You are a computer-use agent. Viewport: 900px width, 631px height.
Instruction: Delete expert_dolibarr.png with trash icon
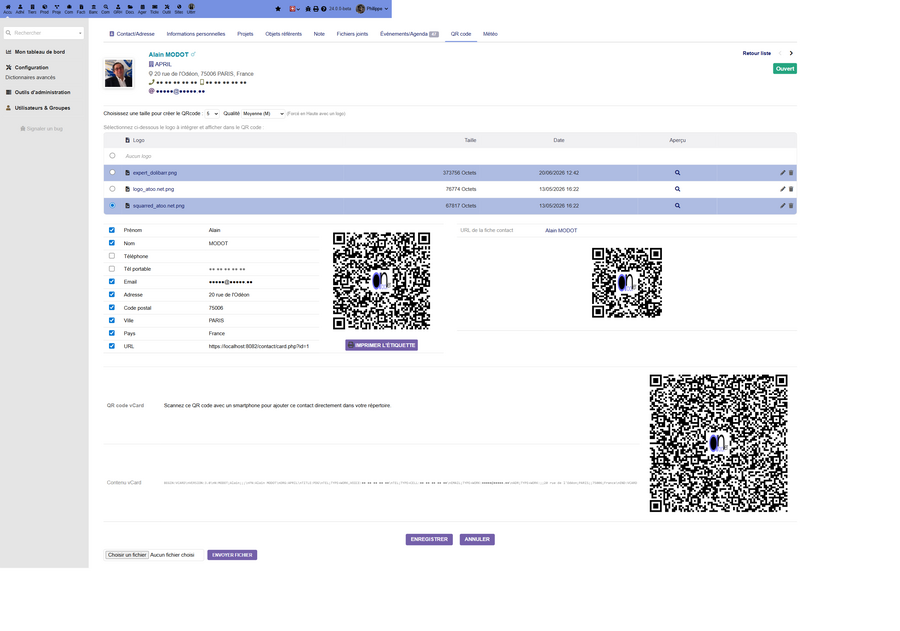(791, 173)
